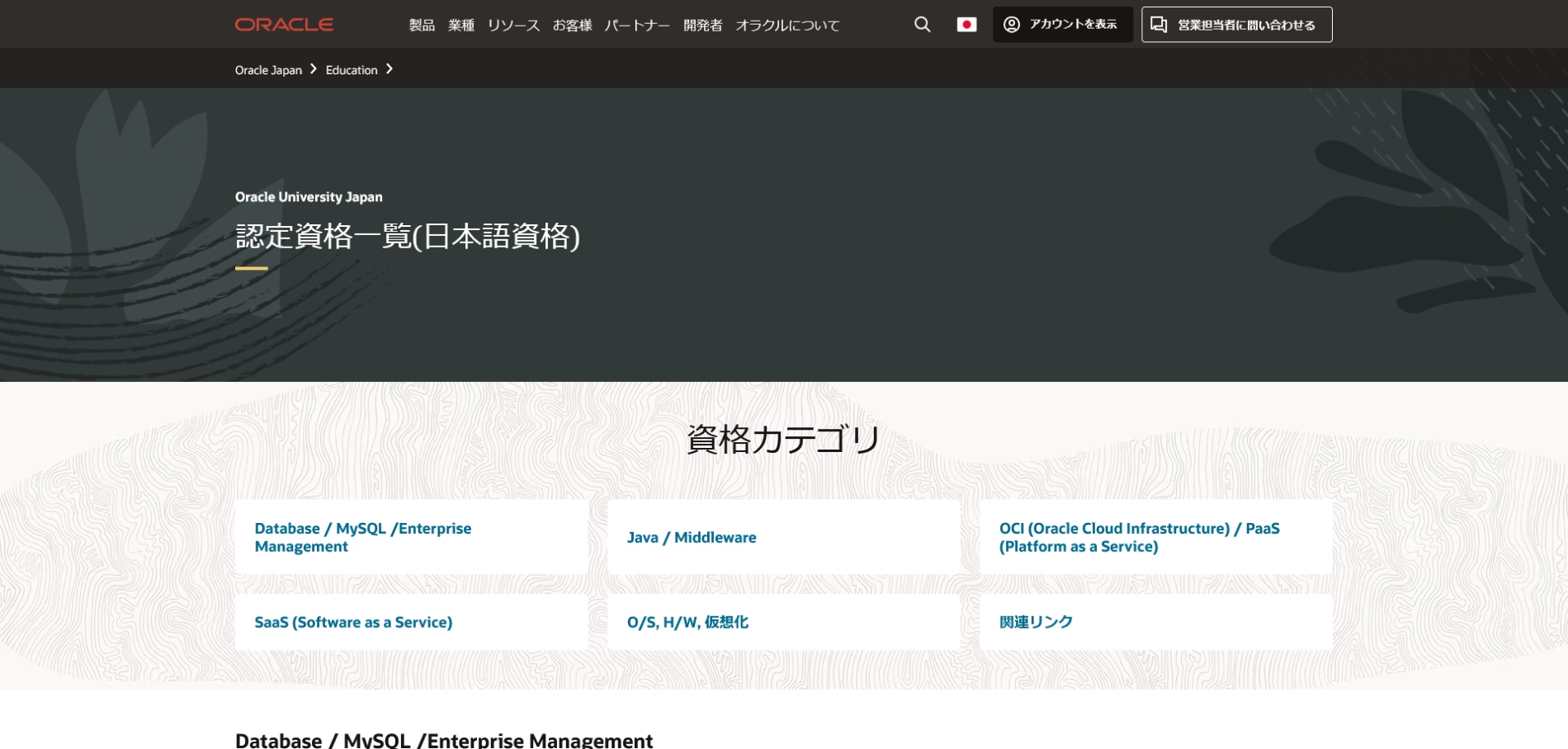Click the Oracle logo
This screenshot has height=749, width=1568.
click(284, 25)
